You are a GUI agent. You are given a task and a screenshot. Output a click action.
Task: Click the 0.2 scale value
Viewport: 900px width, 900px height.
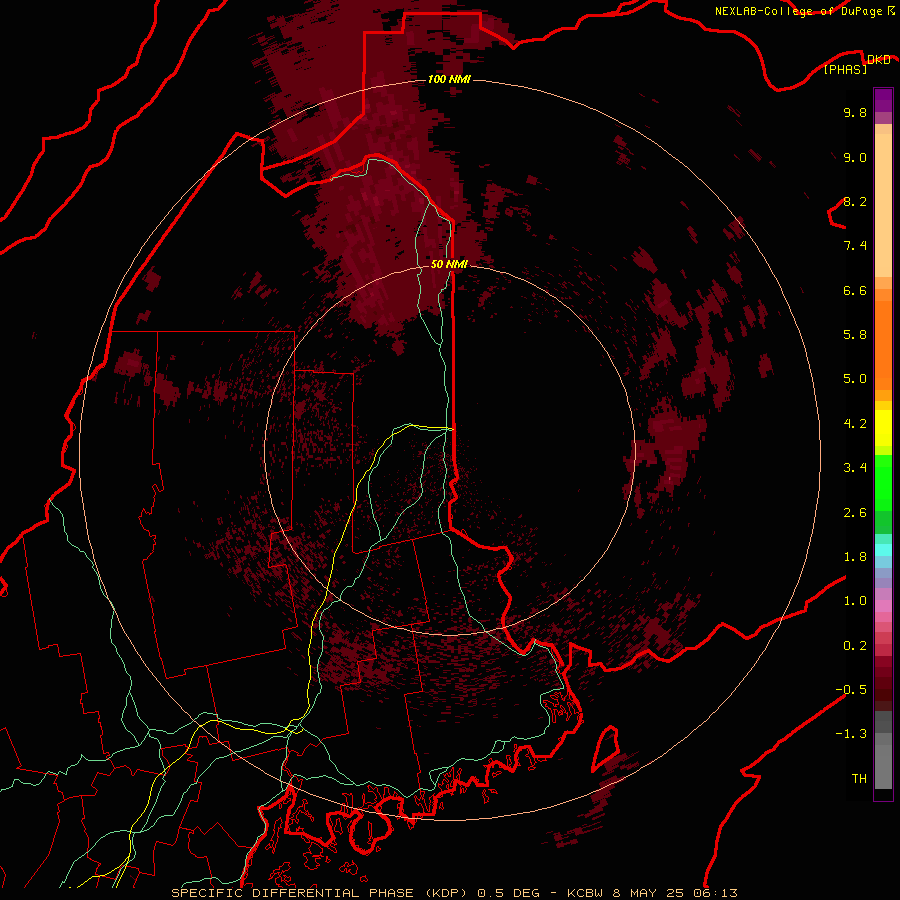point(855,646)
